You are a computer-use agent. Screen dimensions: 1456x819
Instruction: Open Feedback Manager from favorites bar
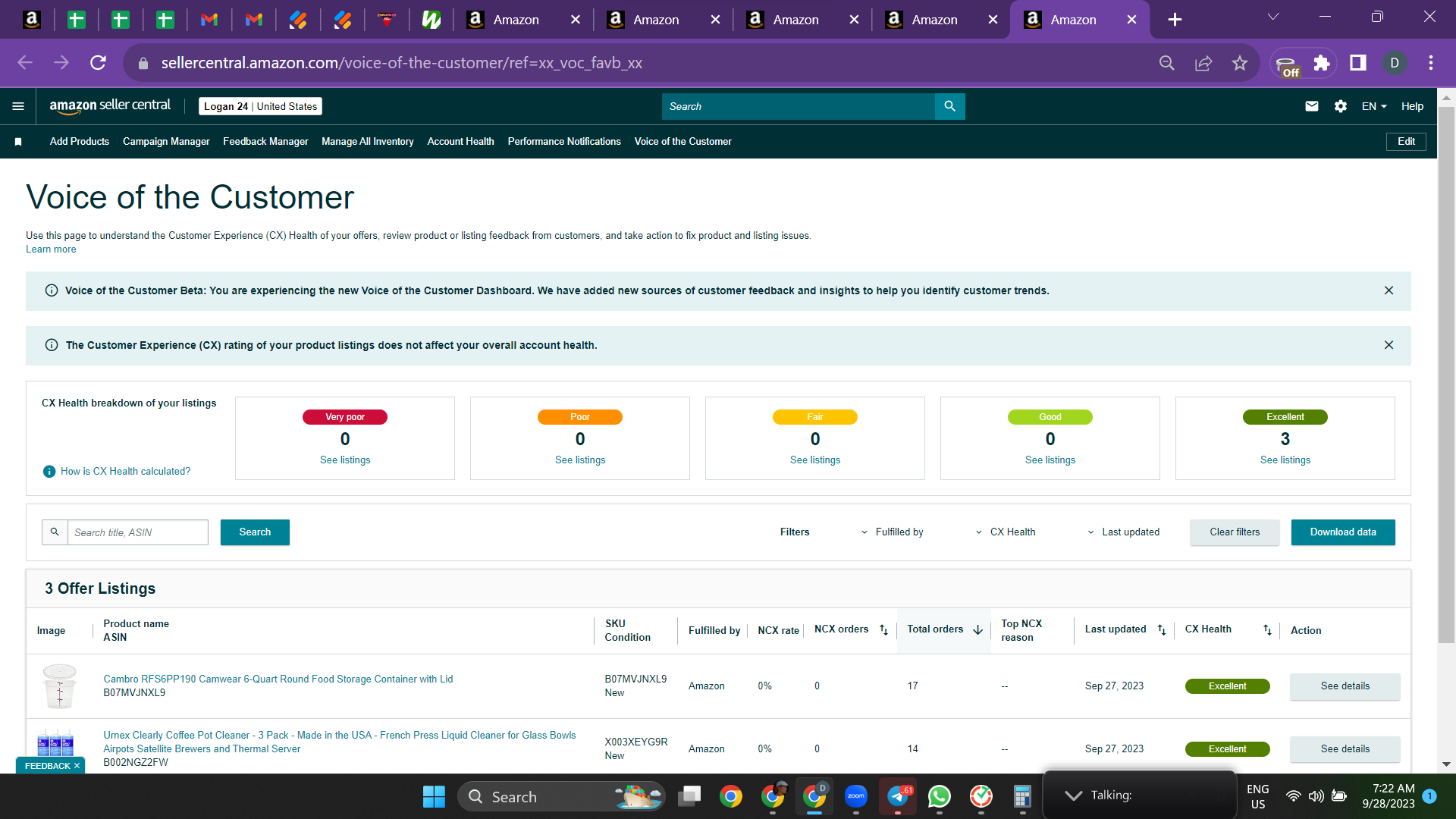pos(265,142)
